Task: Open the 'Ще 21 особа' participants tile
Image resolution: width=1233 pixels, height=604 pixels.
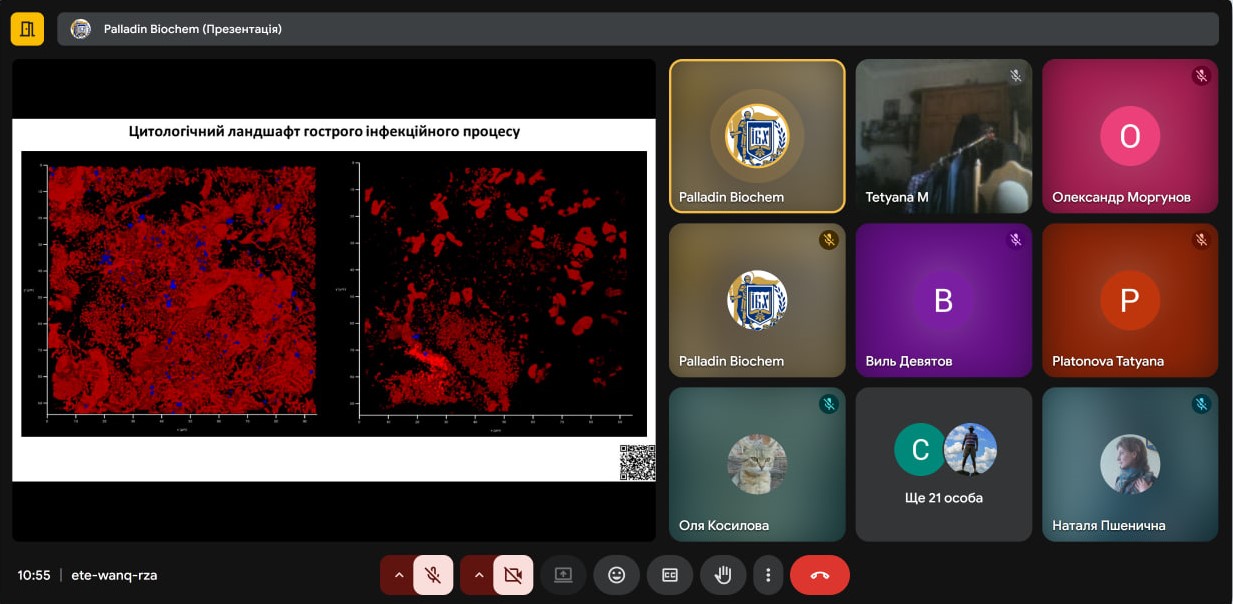Action: coord(943,464)
